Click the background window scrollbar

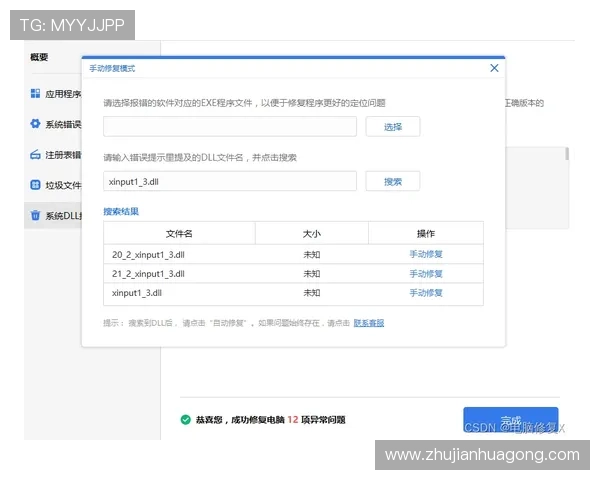567,154
